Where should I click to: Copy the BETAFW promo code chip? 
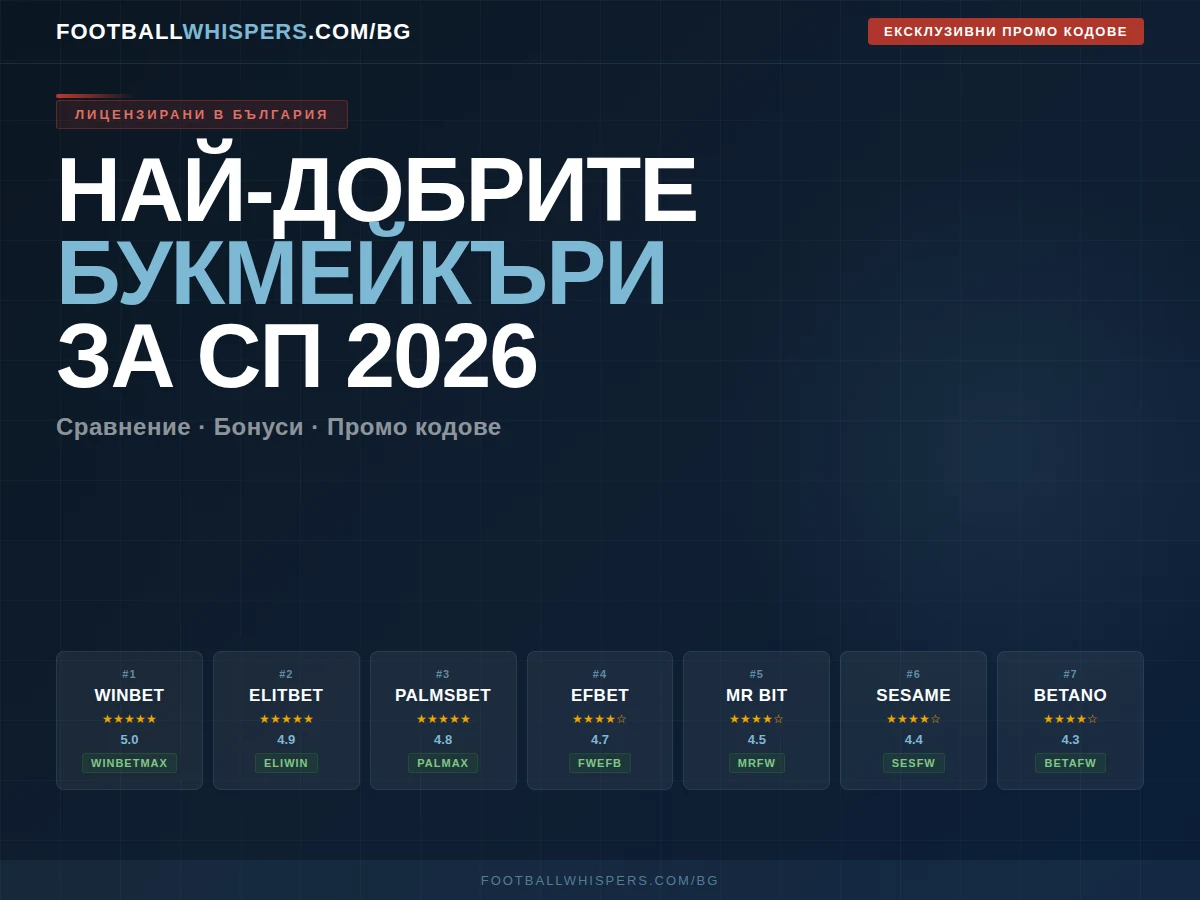click(1070, 763)
